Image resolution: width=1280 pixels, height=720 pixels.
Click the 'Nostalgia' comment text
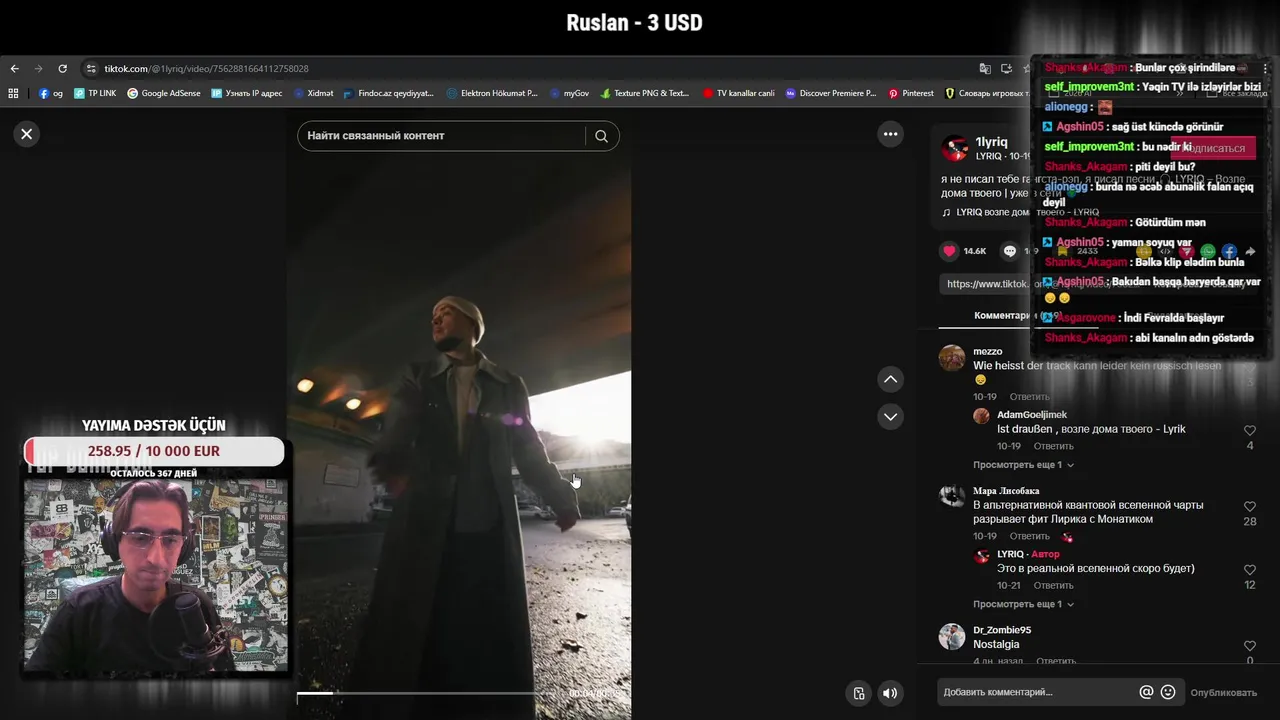pyautogui.click(x=996, y=645)
